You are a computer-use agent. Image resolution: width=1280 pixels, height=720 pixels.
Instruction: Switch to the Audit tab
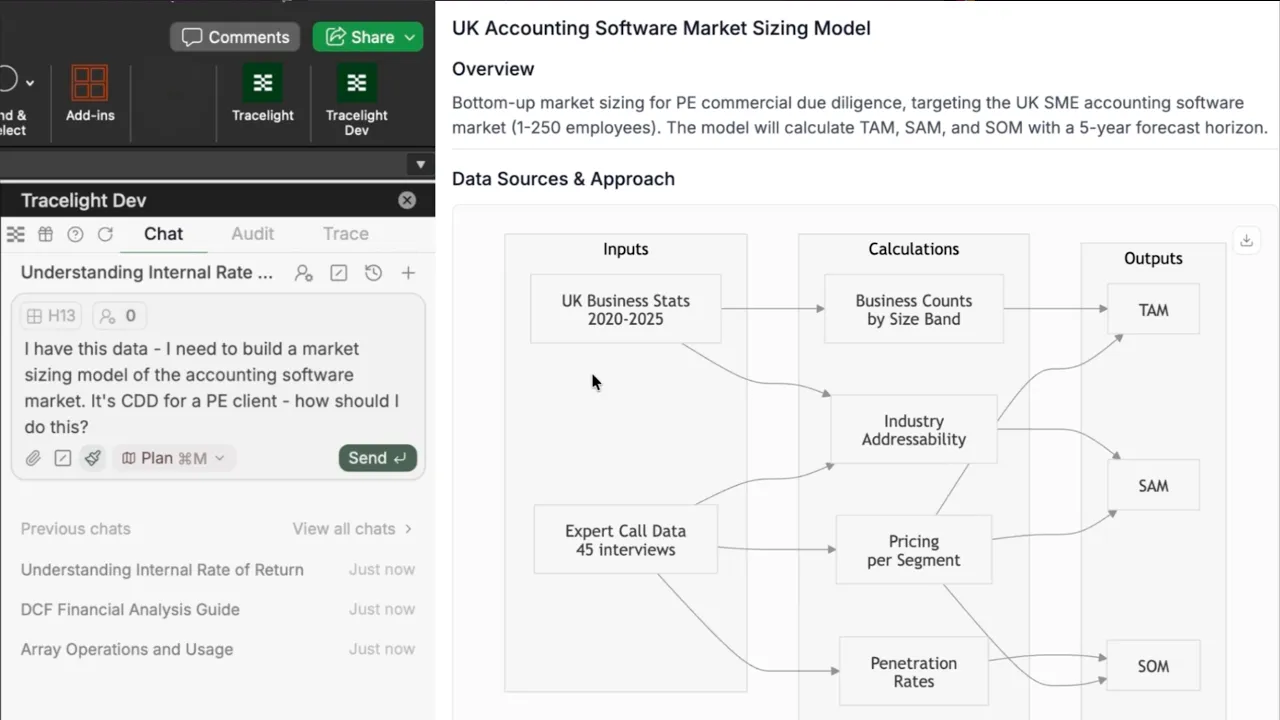[x=252, y=234]
